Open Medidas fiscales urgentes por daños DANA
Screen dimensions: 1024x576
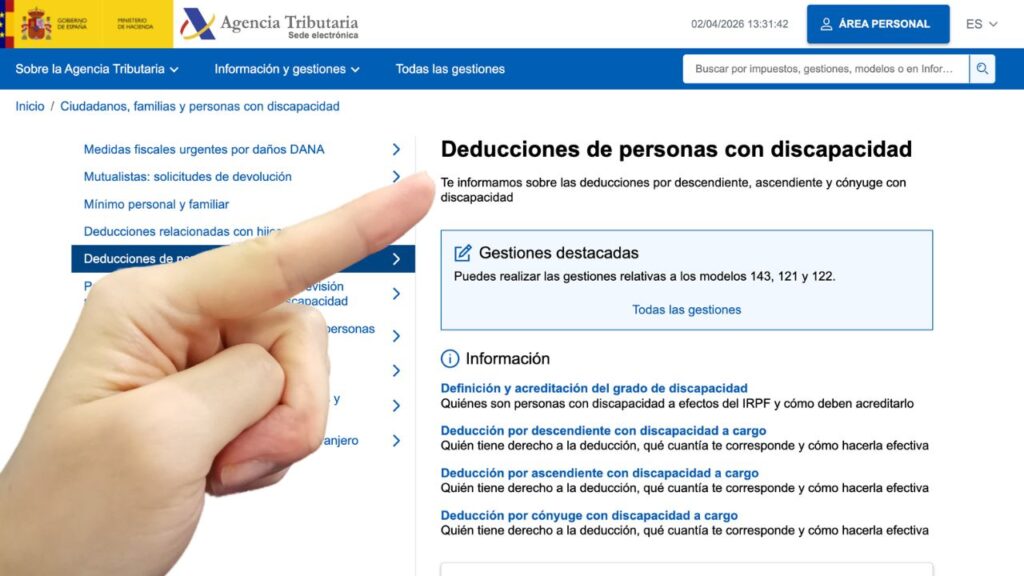coord(204,150)
